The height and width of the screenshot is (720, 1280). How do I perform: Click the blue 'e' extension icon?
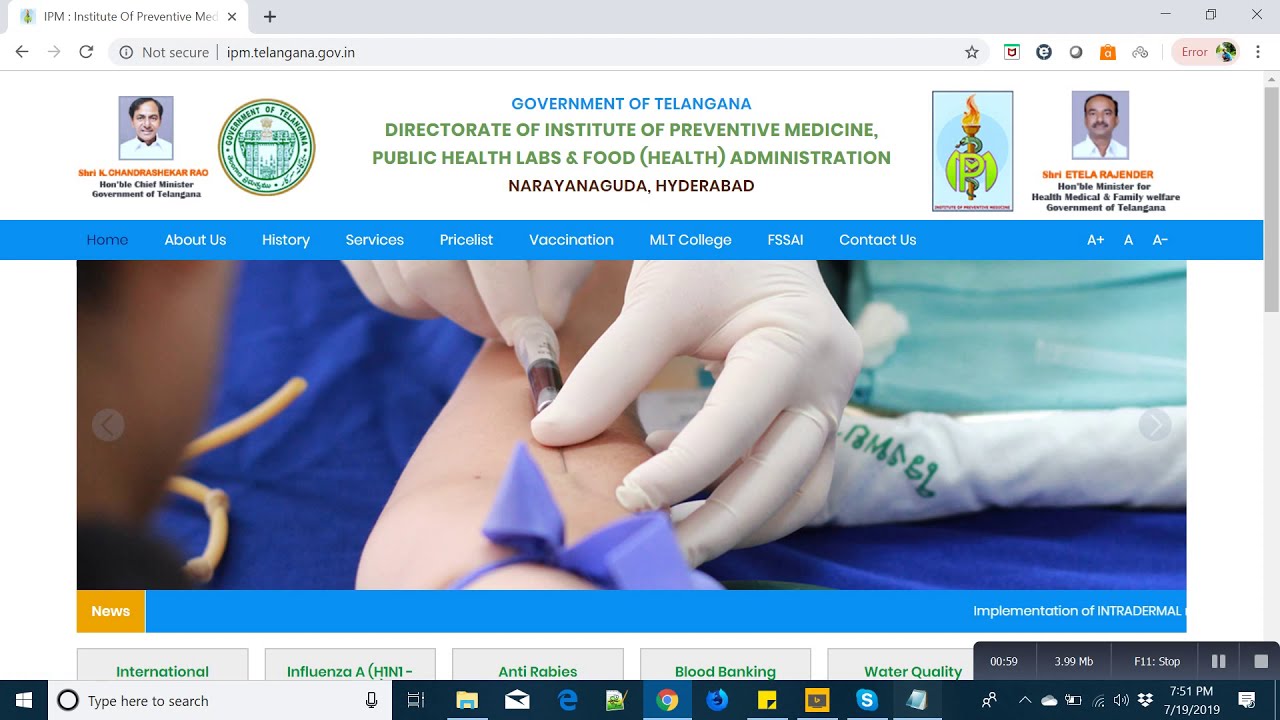pos(1044,52)
